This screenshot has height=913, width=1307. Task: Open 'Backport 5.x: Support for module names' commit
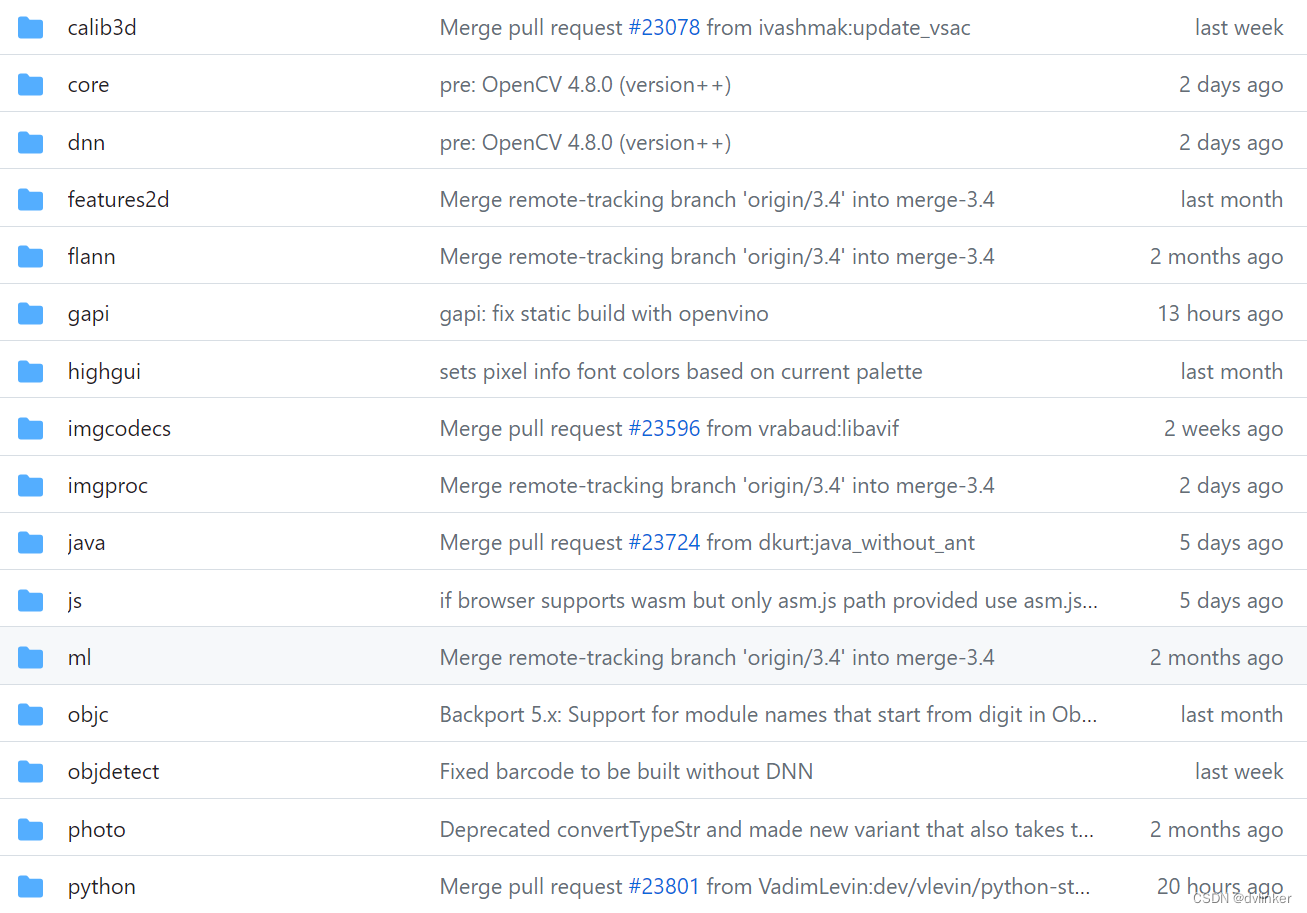pos(769,715)
